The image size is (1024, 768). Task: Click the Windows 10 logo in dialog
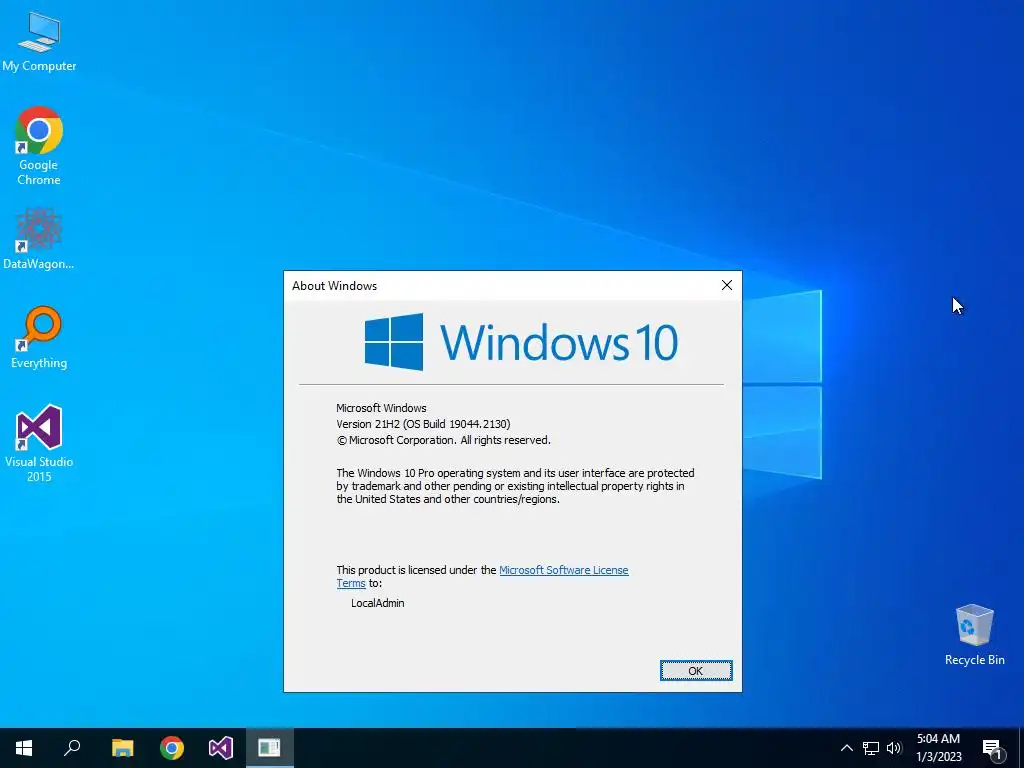(x=521, y=342)
